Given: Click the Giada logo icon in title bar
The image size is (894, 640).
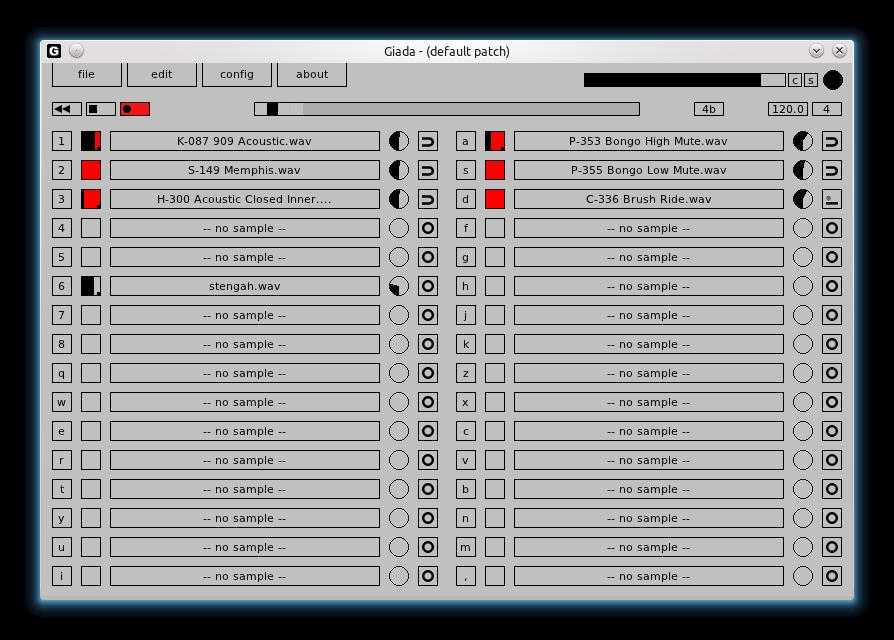Looking at the screenshot, I should [54, 51].
